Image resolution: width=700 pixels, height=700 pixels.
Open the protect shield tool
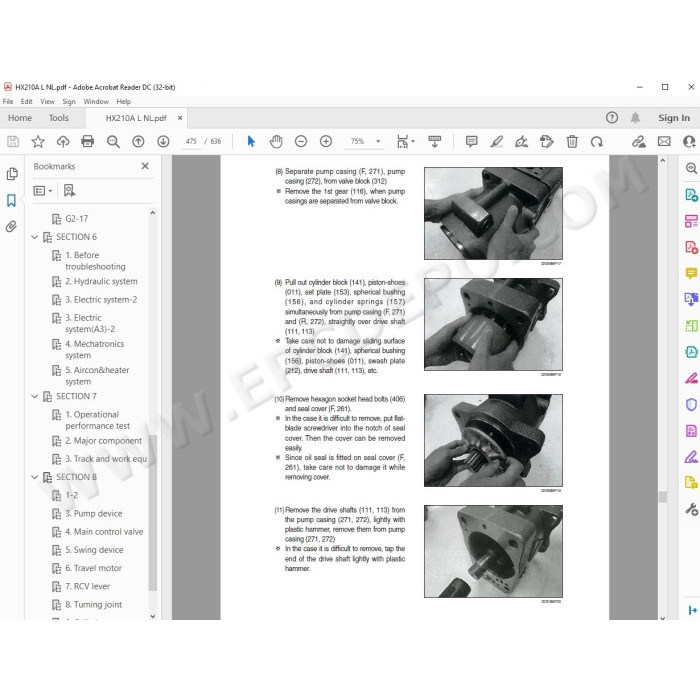pyautogui.click(x=691, y=404)
